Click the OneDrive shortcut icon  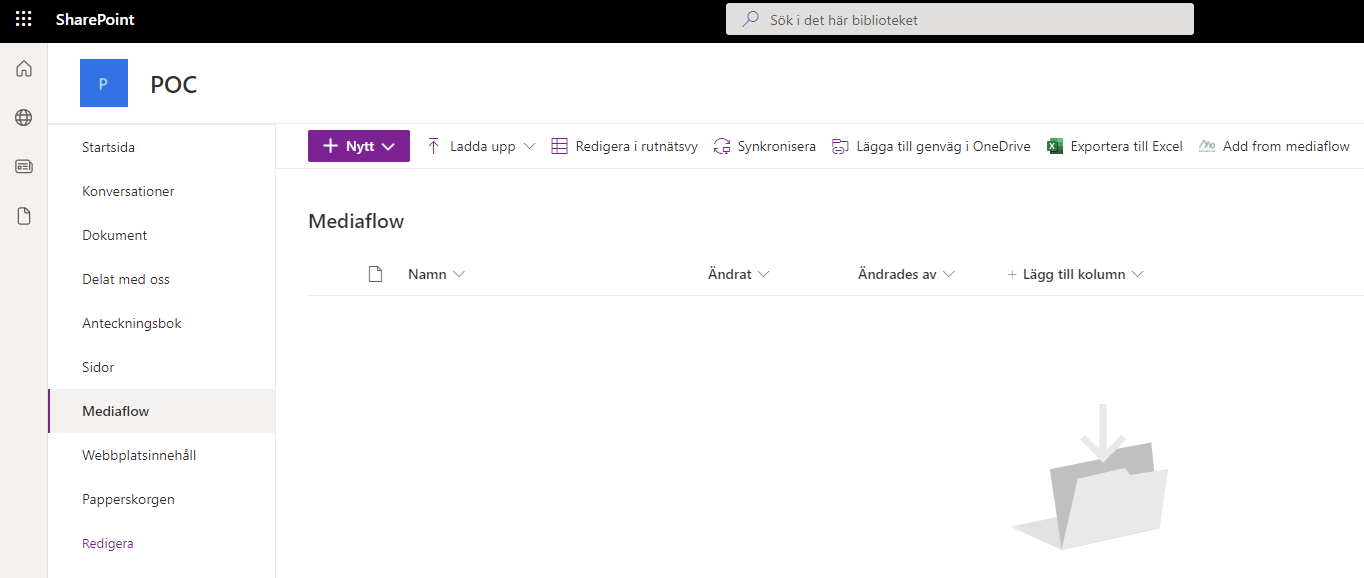[841, 146]
